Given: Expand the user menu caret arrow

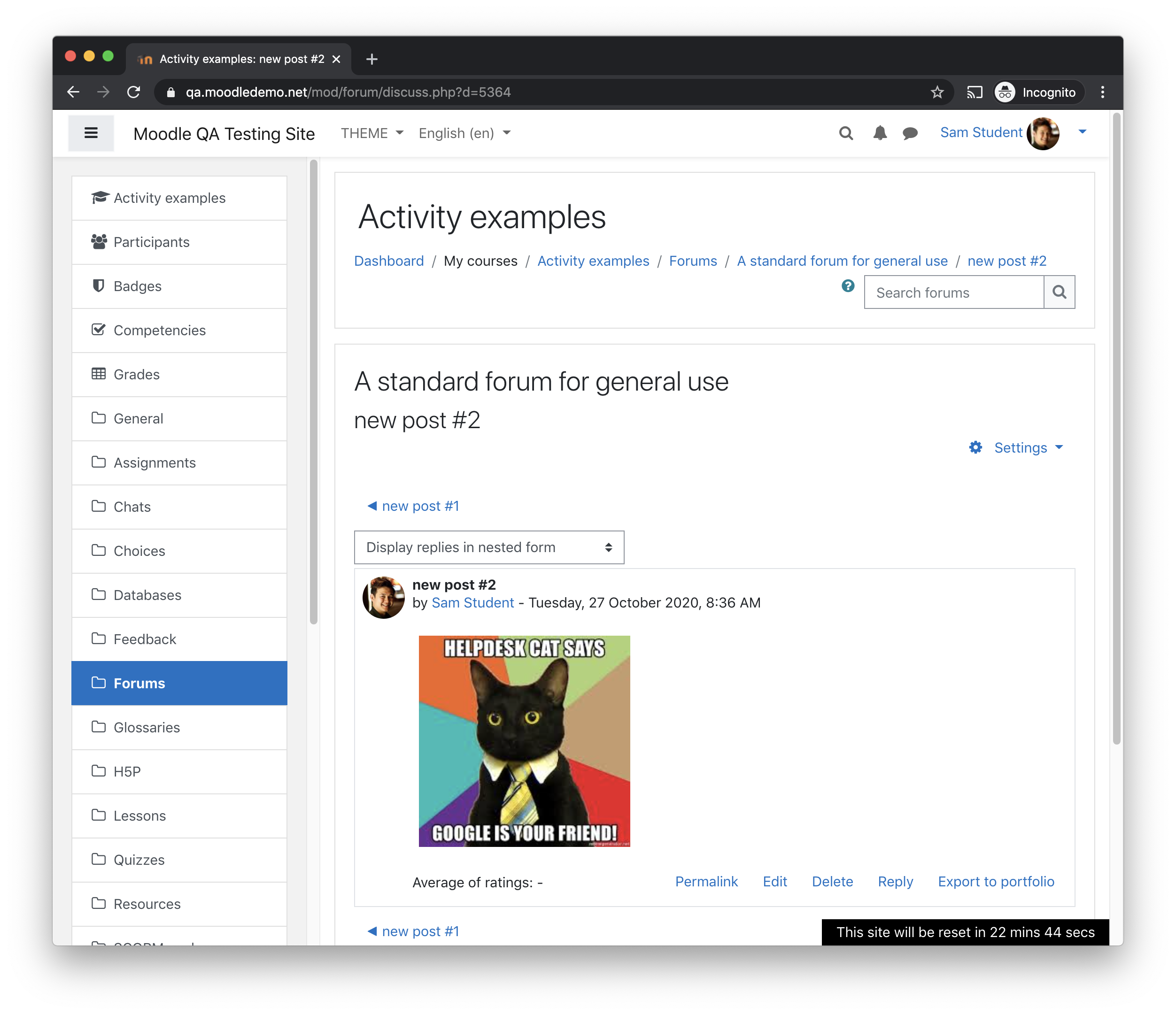Looking at the screenshot, I should (x=1082, y=131).
